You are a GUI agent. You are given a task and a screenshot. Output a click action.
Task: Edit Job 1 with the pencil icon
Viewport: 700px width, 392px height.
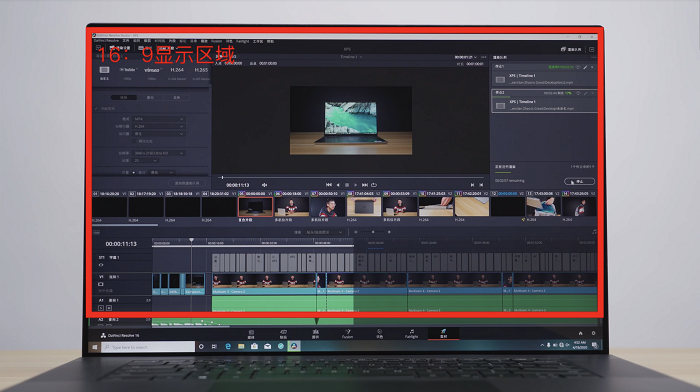coord(585,67)
